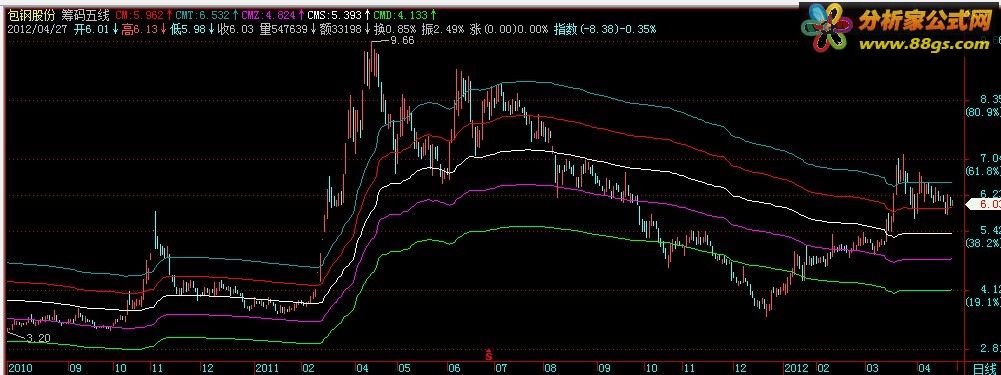Image resolution: width=1001 pixels, height=375 pixels.
Task: Click the closing price 收6.03
Action: 236,29
